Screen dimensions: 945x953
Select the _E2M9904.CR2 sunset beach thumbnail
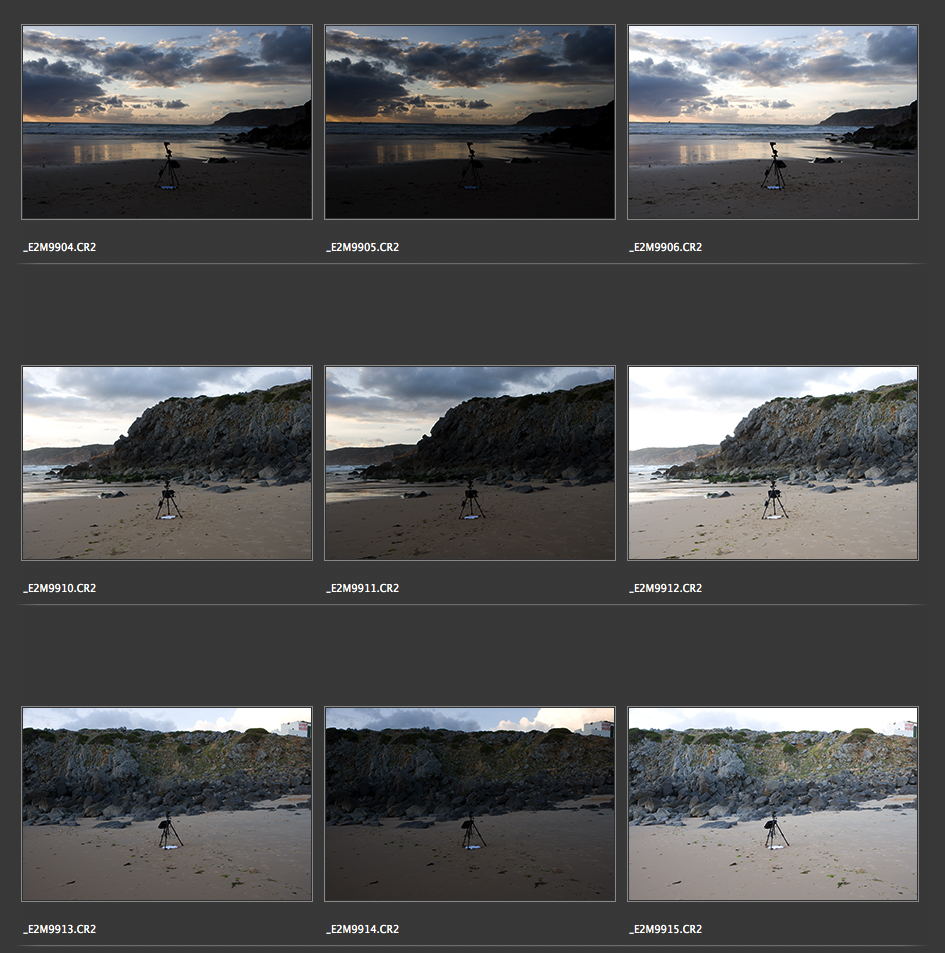coord(167,122)
